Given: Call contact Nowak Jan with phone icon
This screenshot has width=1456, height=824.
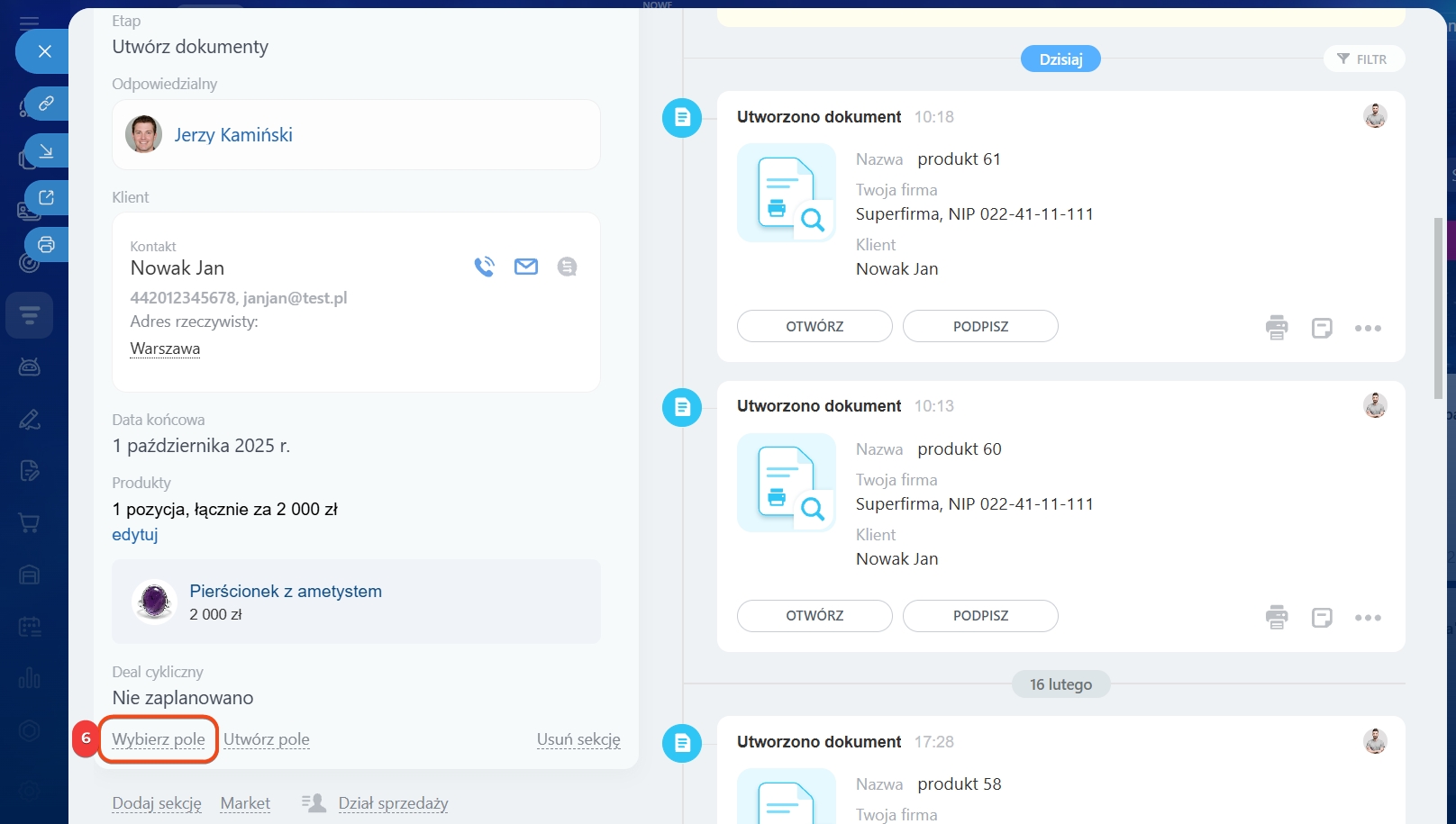Looking at the screenshot, I should click(485, 267).
